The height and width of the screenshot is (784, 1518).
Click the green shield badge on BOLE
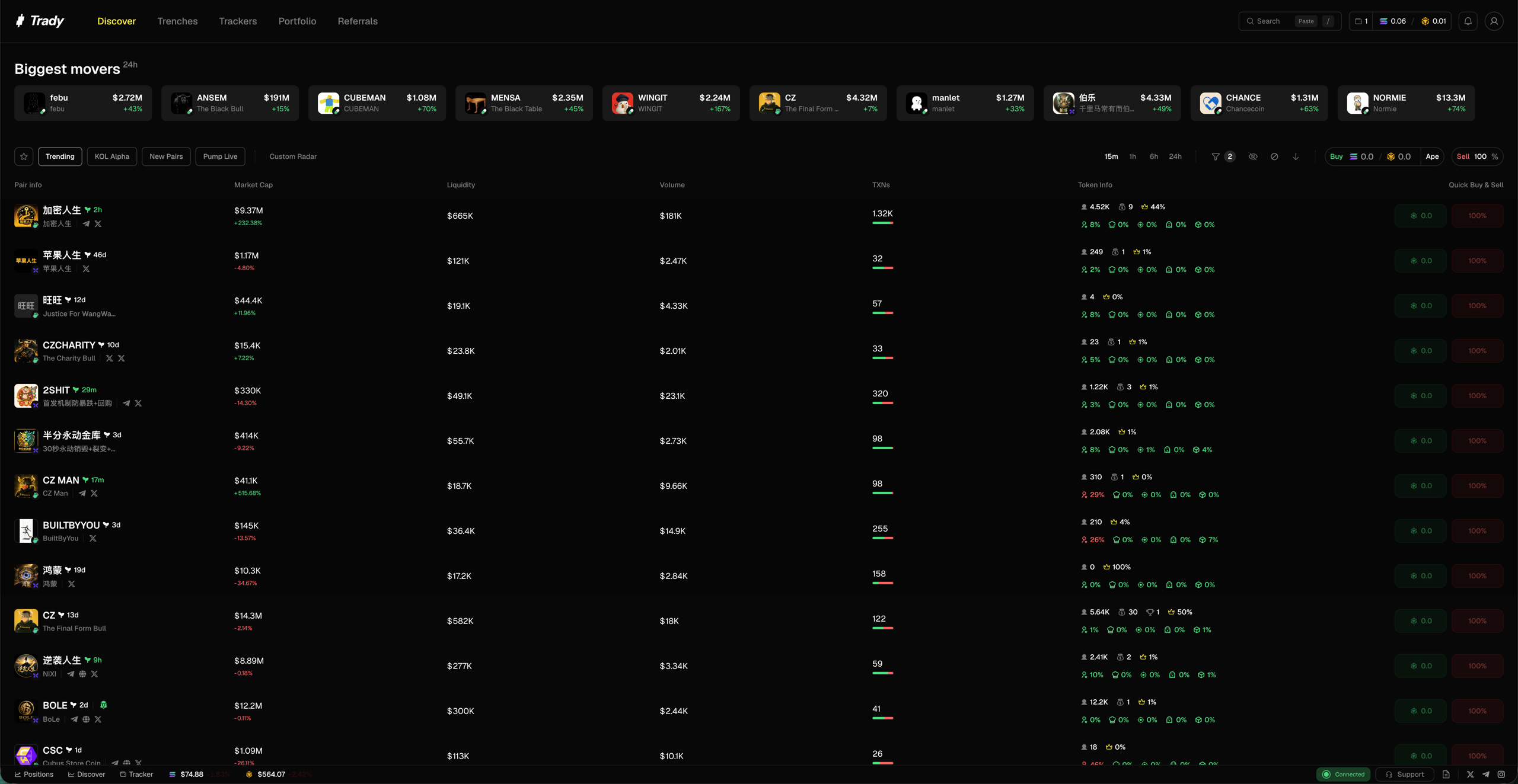pos(104,705)
